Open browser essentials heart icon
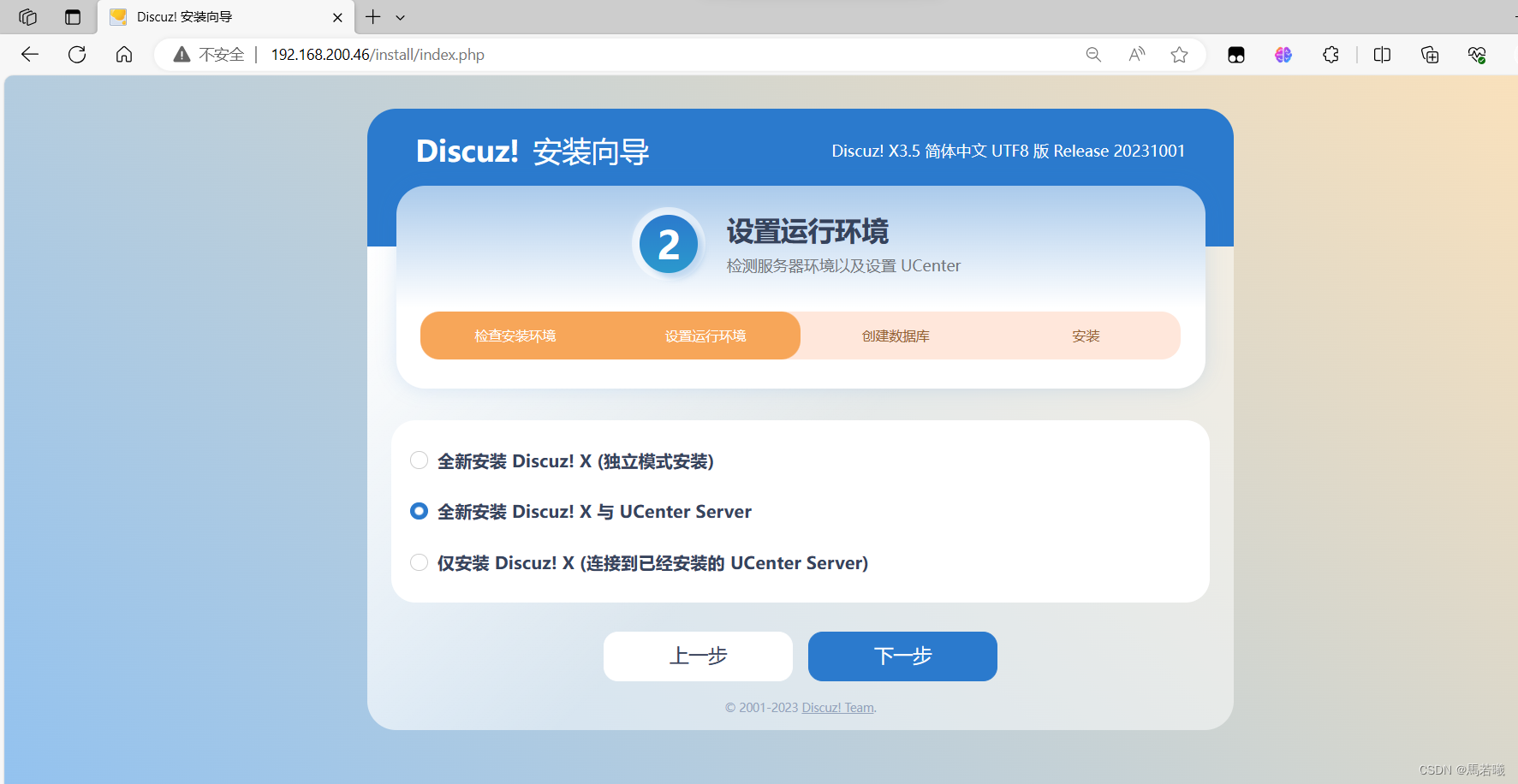Screen dimensions: 1518x784 (1477, 55)
